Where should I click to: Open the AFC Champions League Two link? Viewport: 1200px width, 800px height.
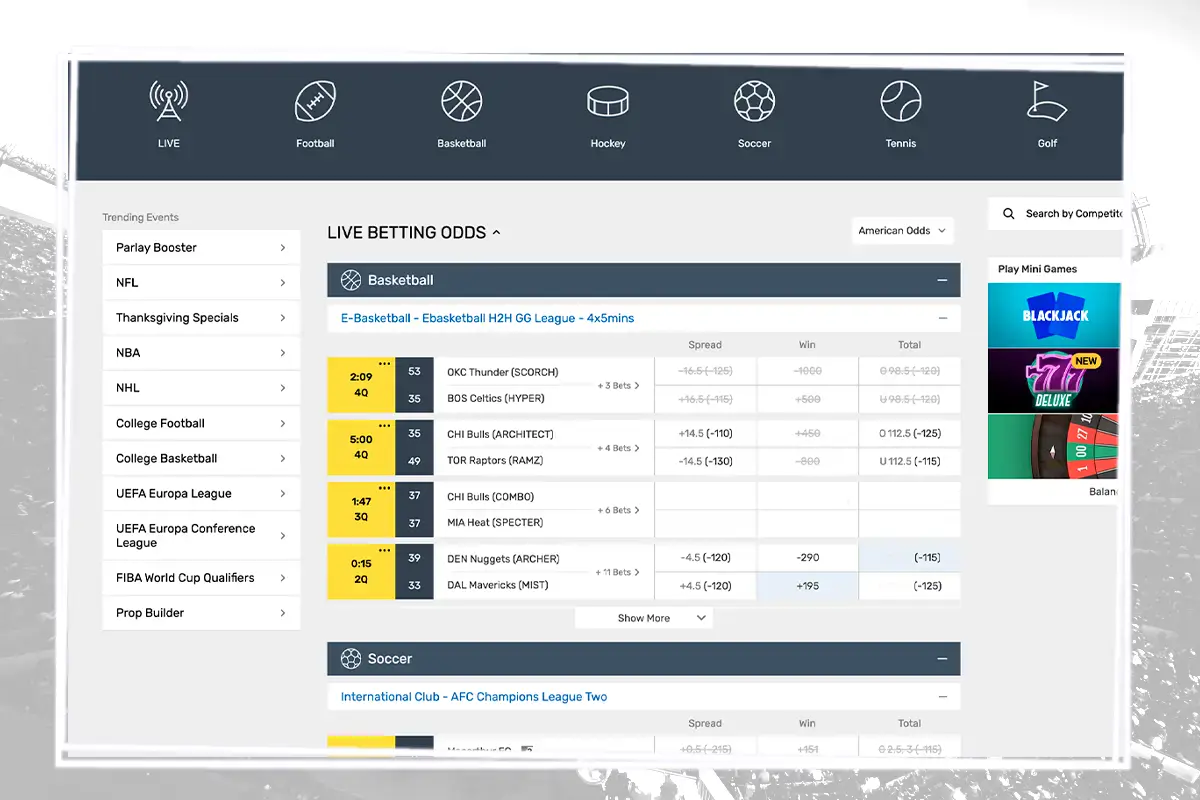pyautogui.click(x=473, y=697)
